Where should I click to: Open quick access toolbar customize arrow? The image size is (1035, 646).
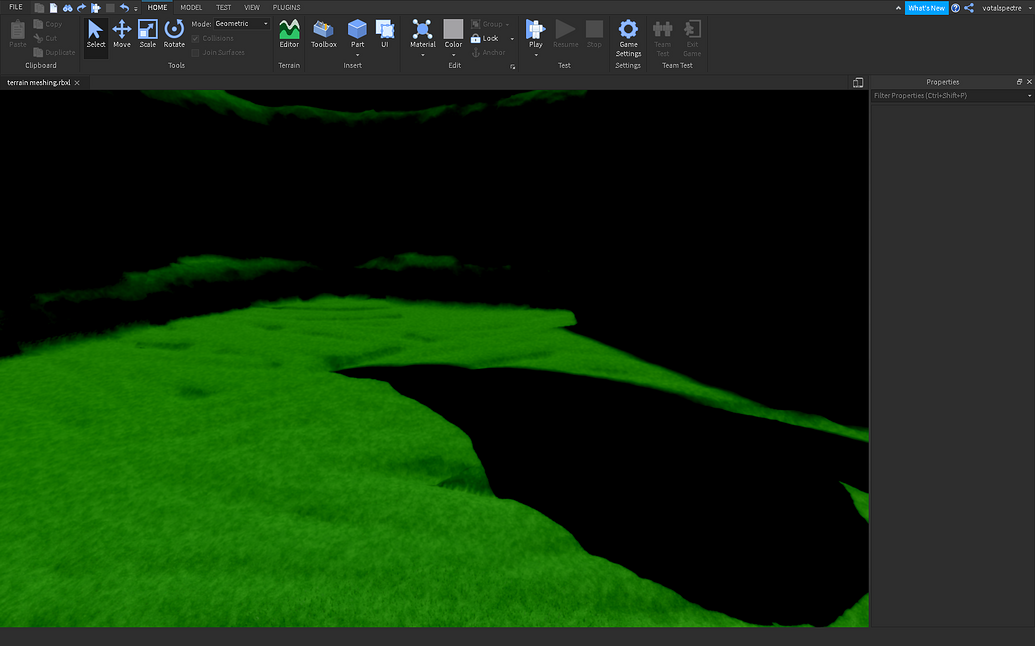[x=136, y=9]
